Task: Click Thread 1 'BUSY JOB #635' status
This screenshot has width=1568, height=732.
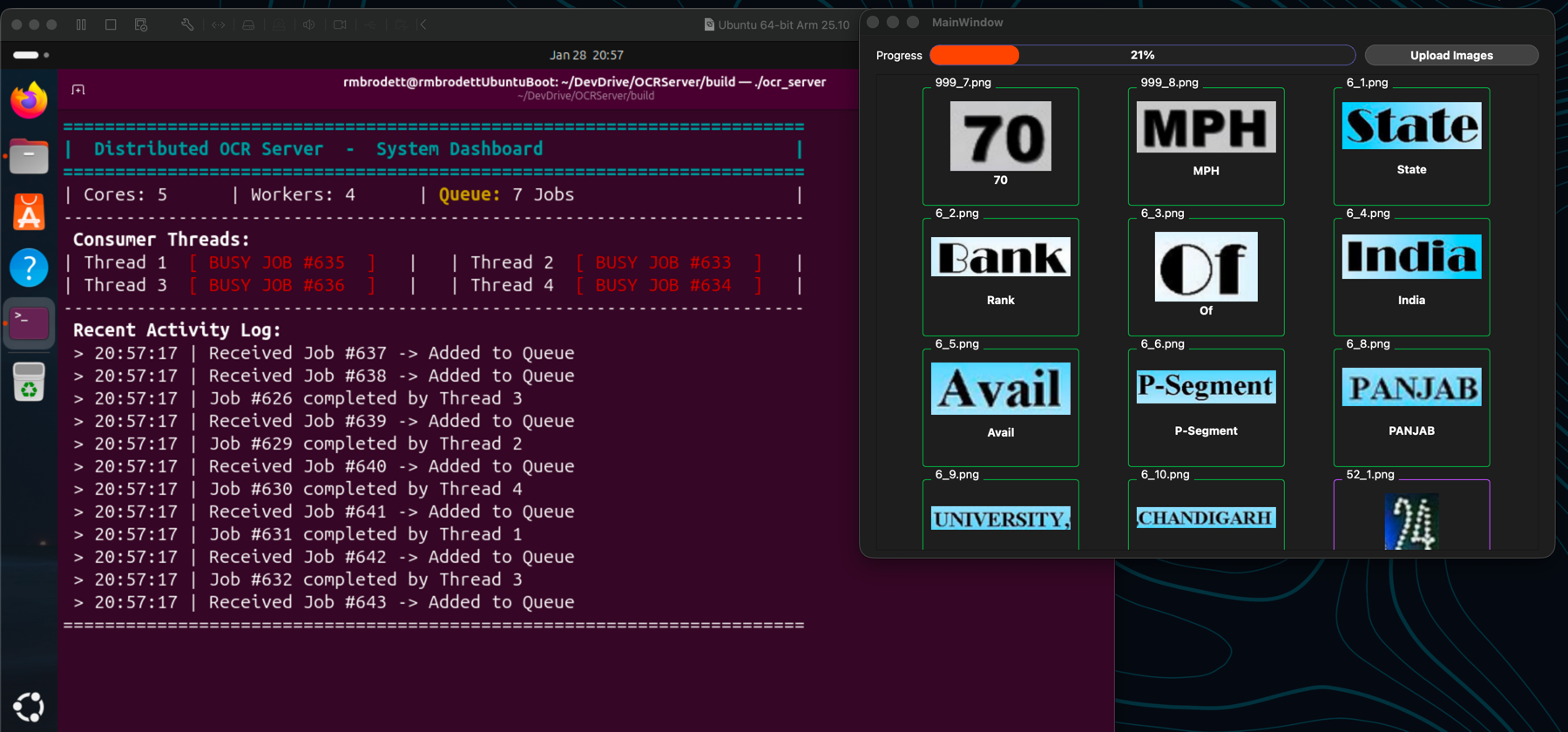Action: (x=282, y=262)
